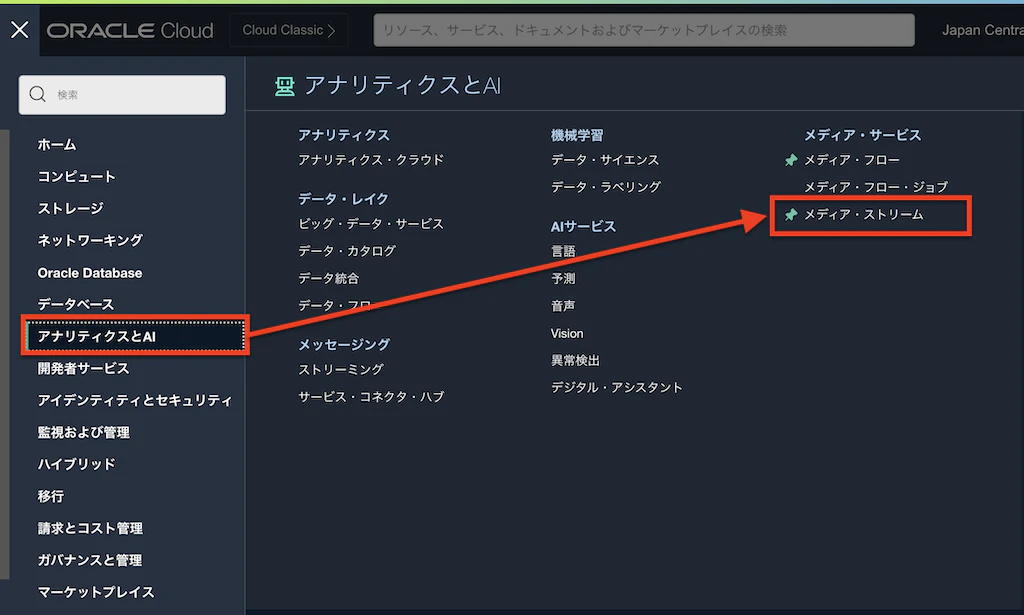This screenshot has height=615, width=1024.
Task: Click the メッセージング section heading
Action: [344, 344]
